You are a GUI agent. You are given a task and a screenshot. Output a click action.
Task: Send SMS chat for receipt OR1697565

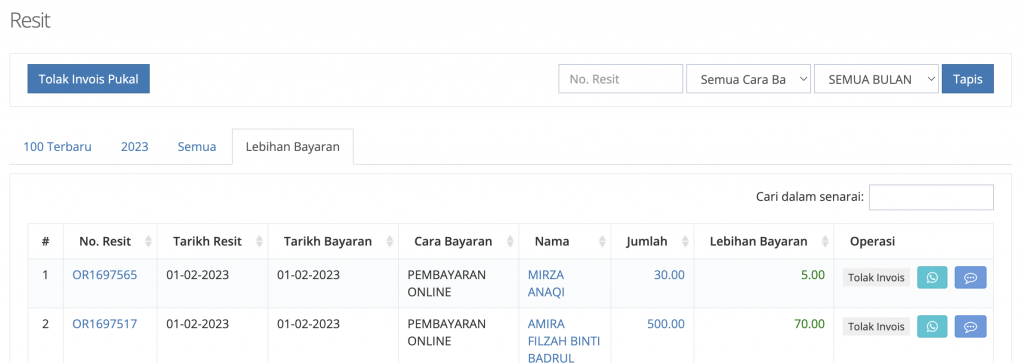[970, 277]
